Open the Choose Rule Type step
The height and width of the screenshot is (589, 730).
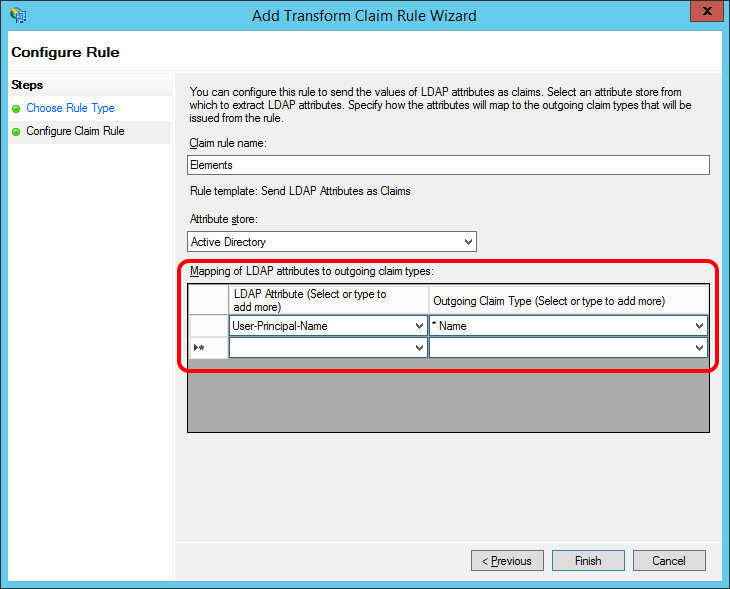click(x=70, y=108)
